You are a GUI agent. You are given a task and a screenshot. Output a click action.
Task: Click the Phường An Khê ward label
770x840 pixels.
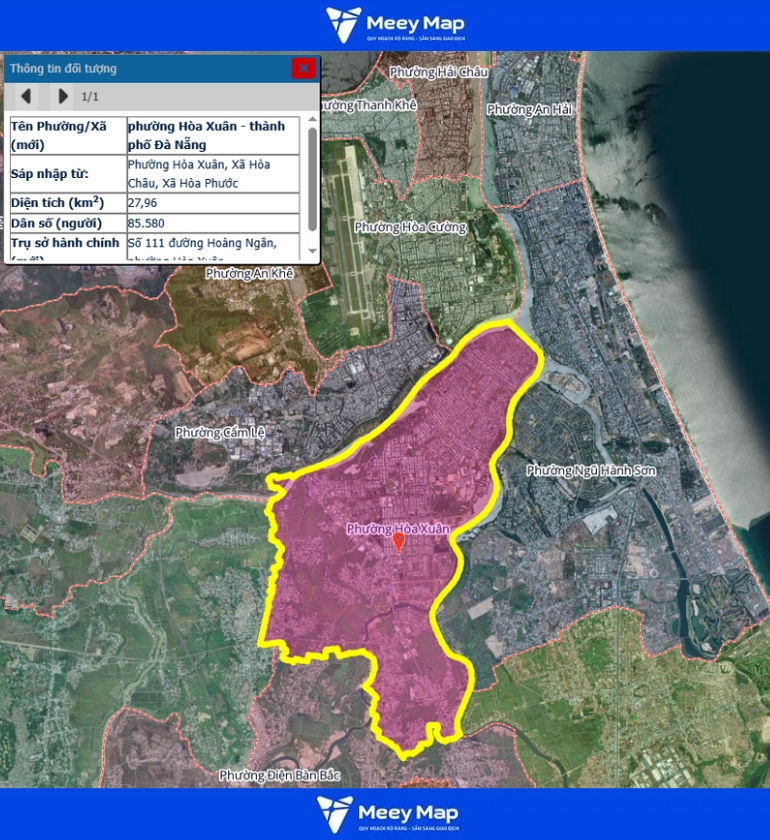pos(249,273)
